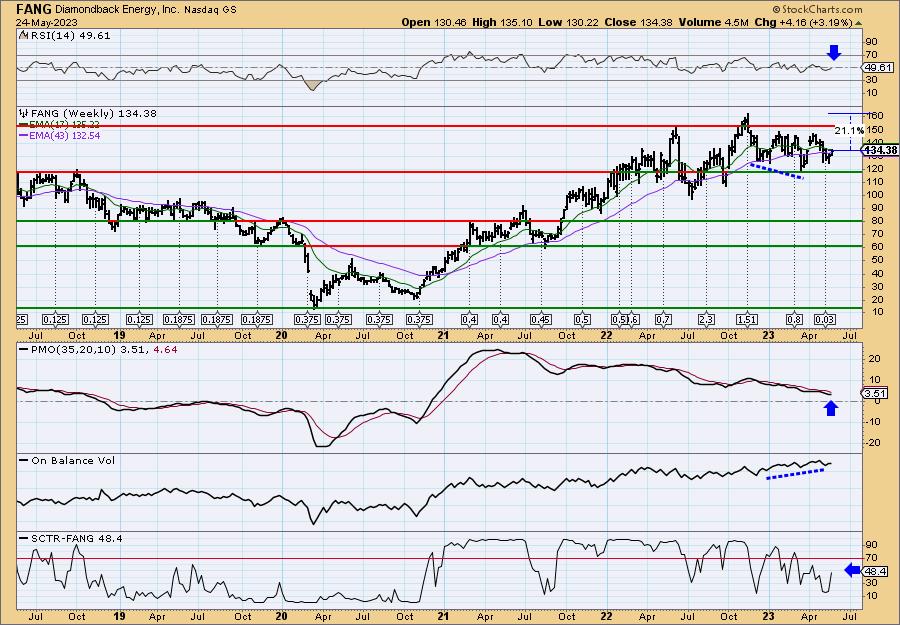Click the green EMA(17) legend line
The image size is (900, 625).
click(x=24, y=125)
